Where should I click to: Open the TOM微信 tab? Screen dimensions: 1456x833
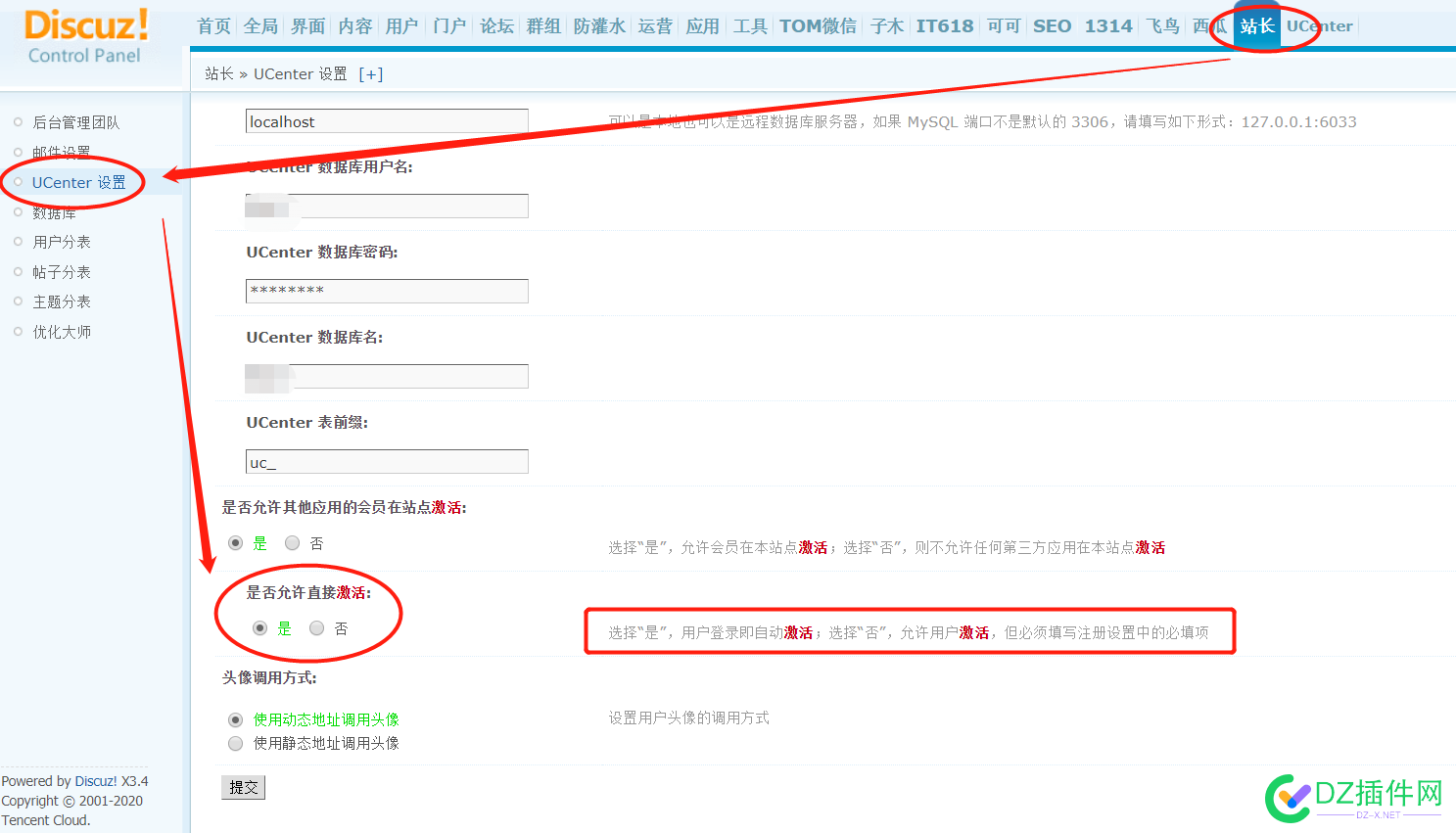pyautogui.click(x=818, y=26)
